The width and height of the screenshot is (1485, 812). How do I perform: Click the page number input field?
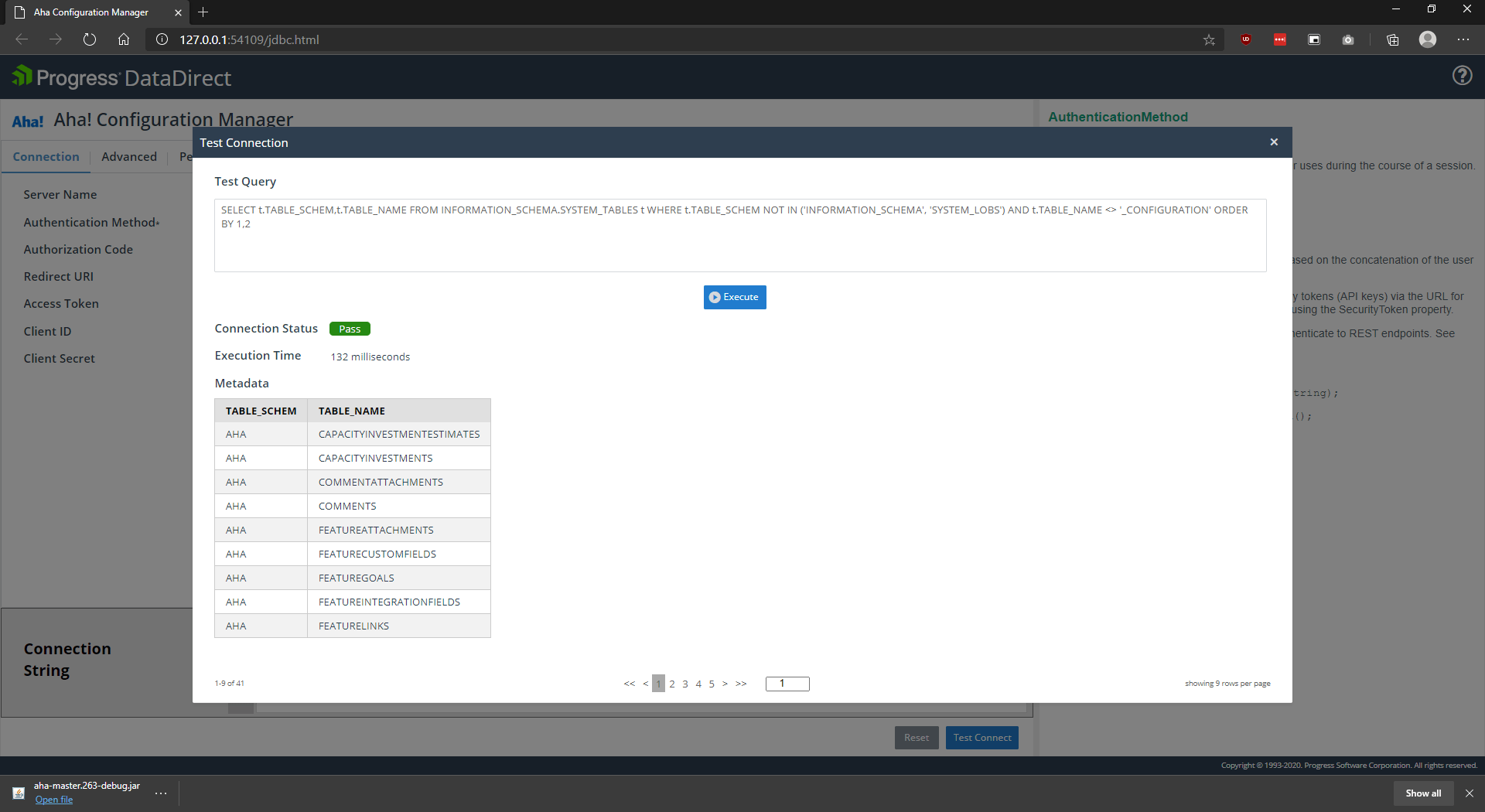787,684
